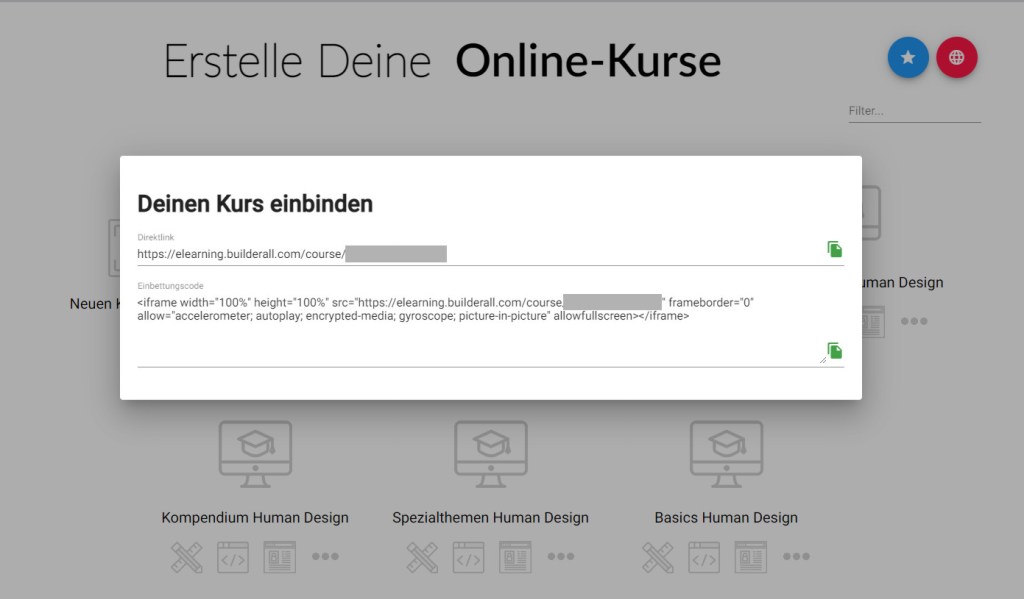
Task: Copy the Direktlink URL with the copy icon
Action: pyautogui.click(x=834, y=249)
